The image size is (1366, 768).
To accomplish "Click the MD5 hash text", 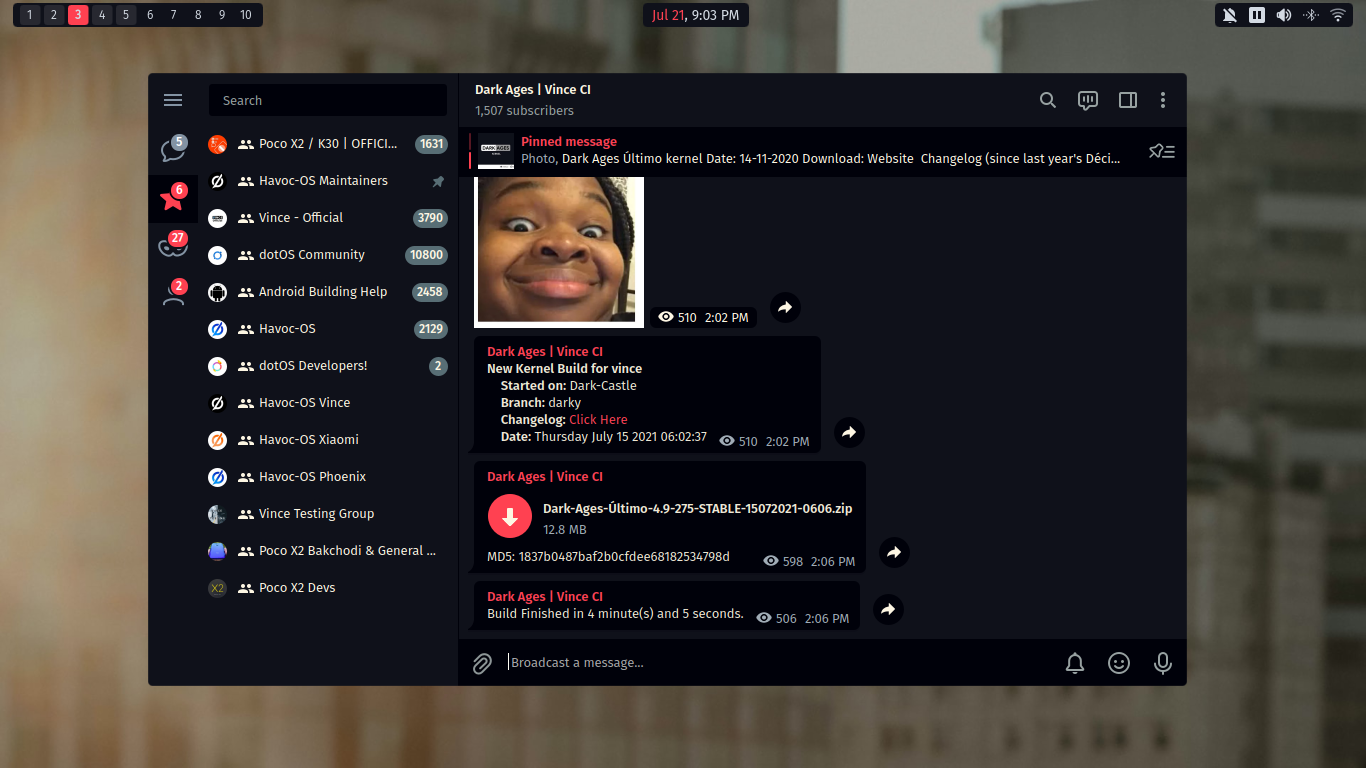I will [608, 557].
